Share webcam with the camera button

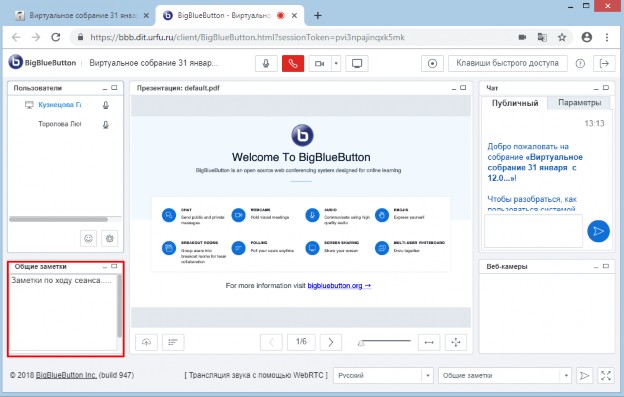pos(320,64)
